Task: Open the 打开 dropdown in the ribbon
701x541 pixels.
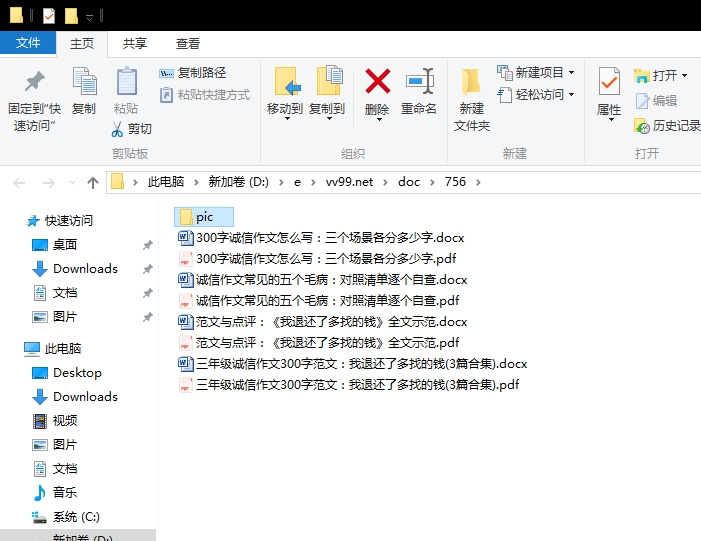Action: [661, 76]
